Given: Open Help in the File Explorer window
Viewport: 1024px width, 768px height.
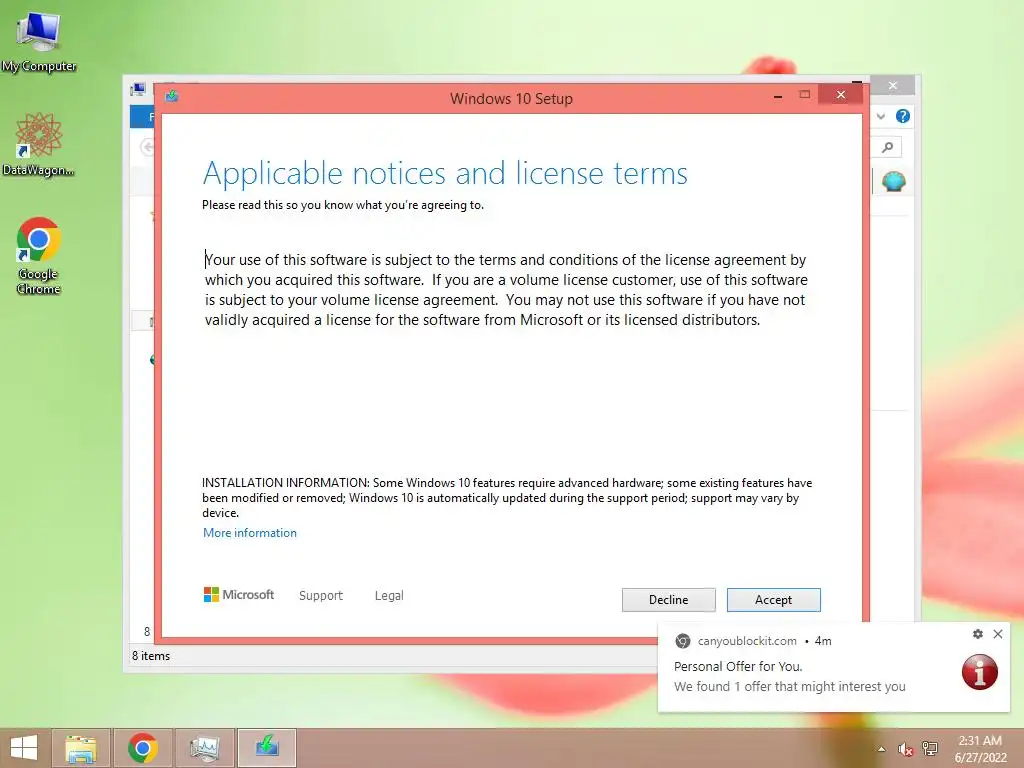Looking at the screenshot, I should 903,116.
